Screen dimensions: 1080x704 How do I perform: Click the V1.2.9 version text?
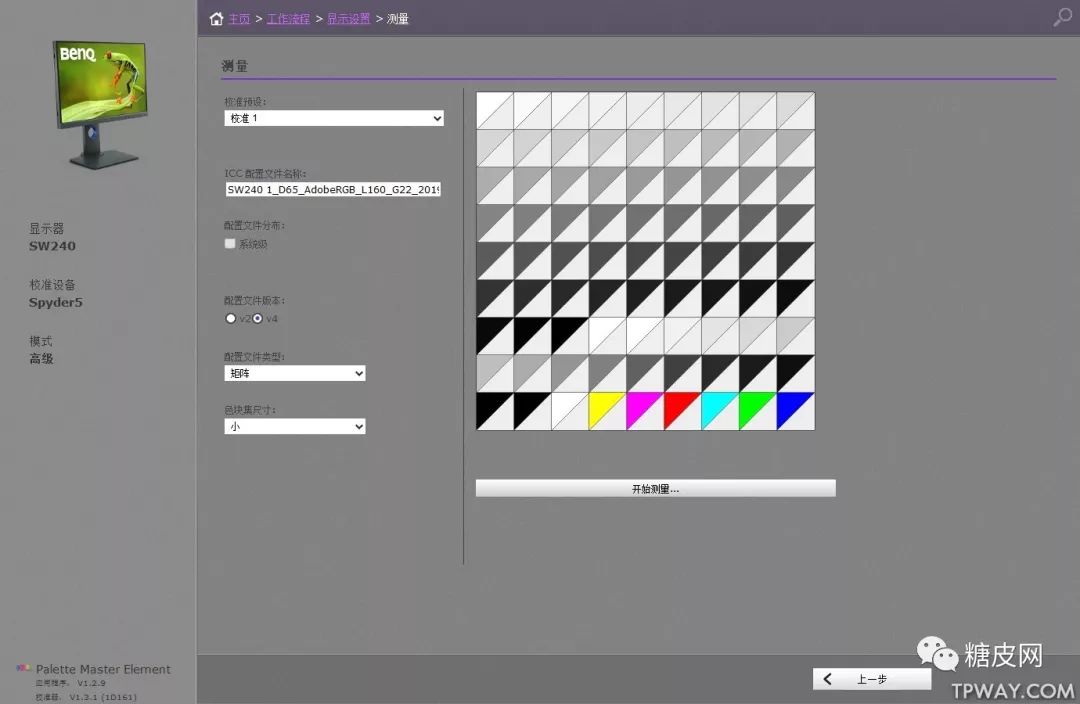[92, 683]
